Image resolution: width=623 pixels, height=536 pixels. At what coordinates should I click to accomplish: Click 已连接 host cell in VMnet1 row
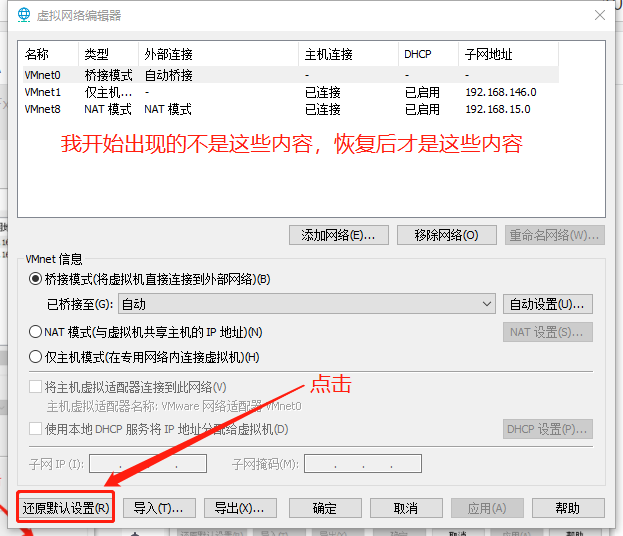323,92
